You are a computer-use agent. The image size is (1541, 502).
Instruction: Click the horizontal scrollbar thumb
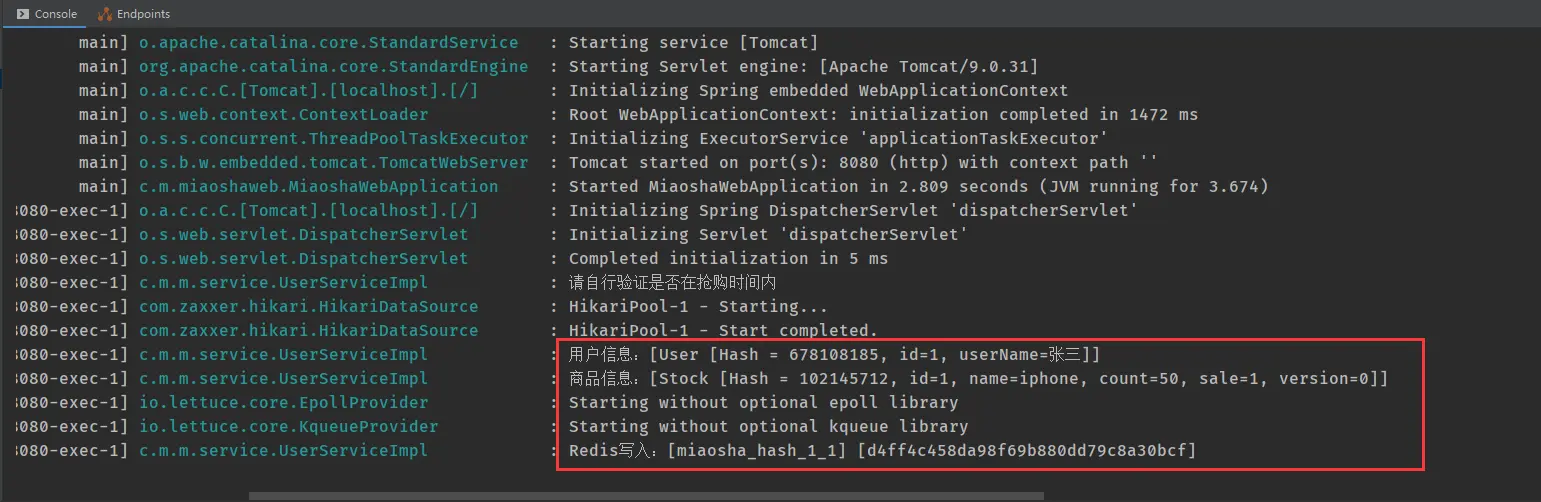pos(645,495)
